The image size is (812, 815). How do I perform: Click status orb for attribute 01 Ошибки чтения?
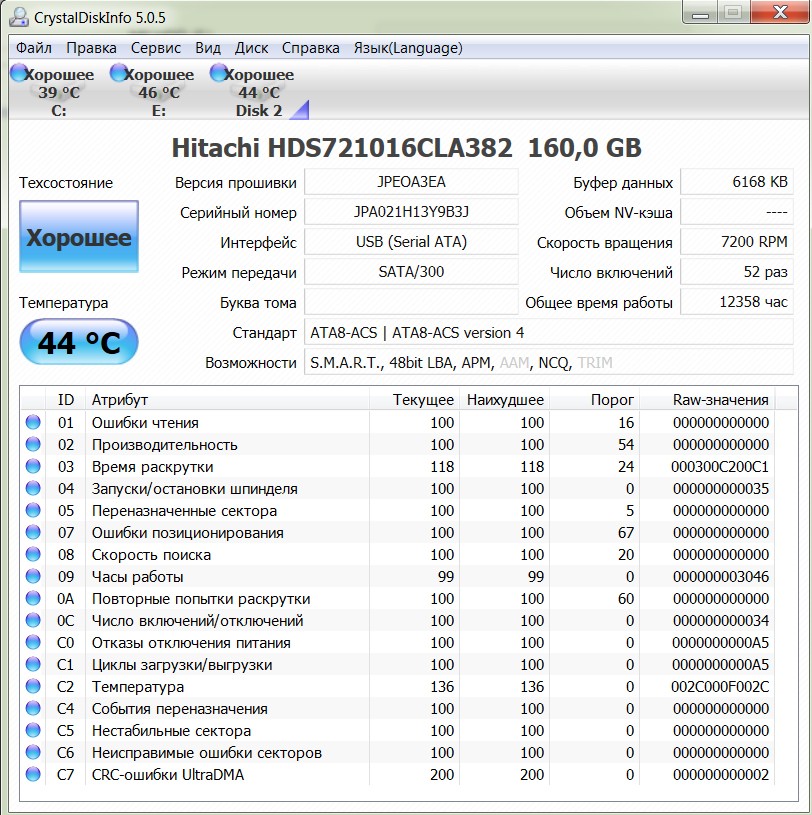click(33, 422)
